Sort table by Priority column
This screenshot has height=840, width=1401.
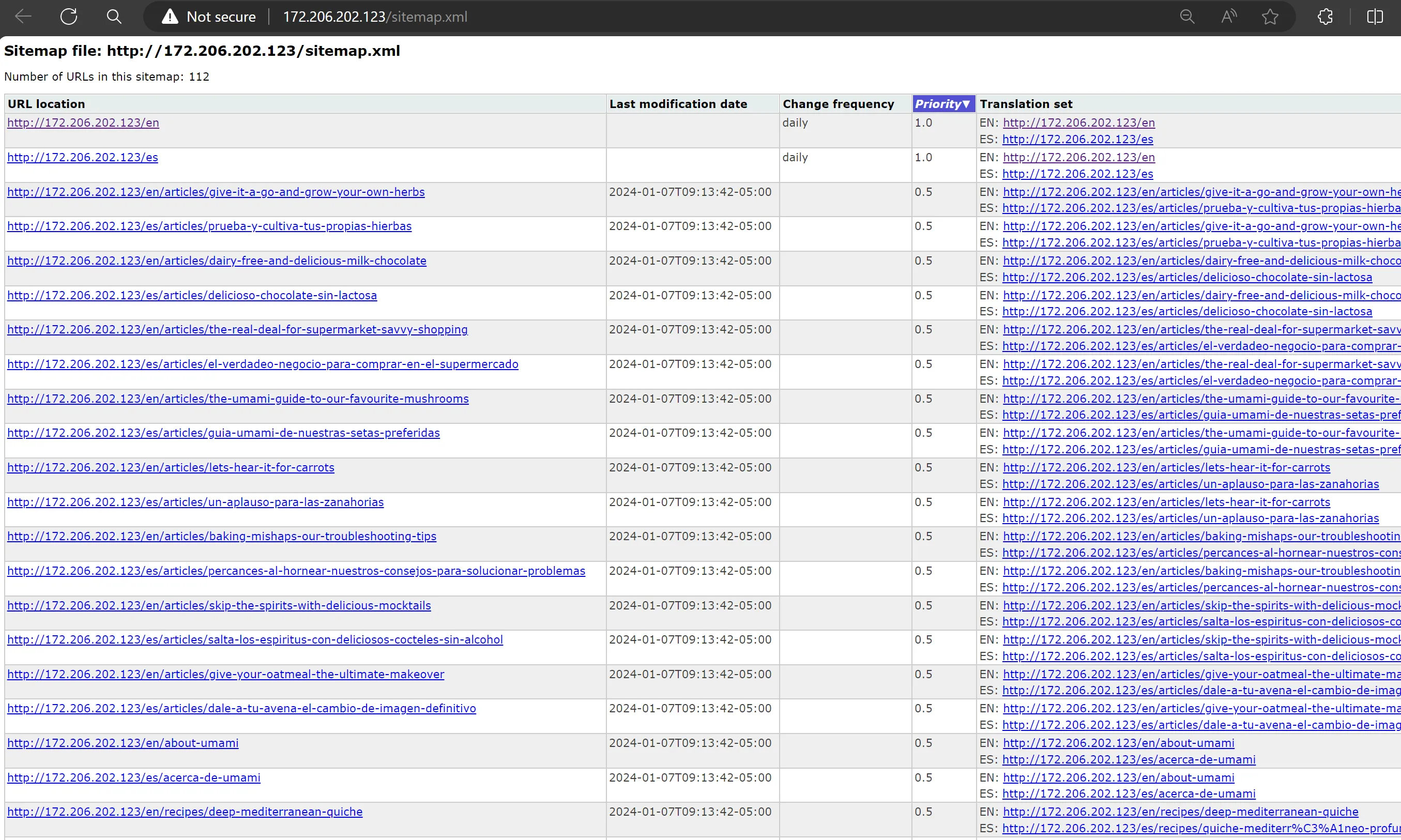tap(942, 103)
